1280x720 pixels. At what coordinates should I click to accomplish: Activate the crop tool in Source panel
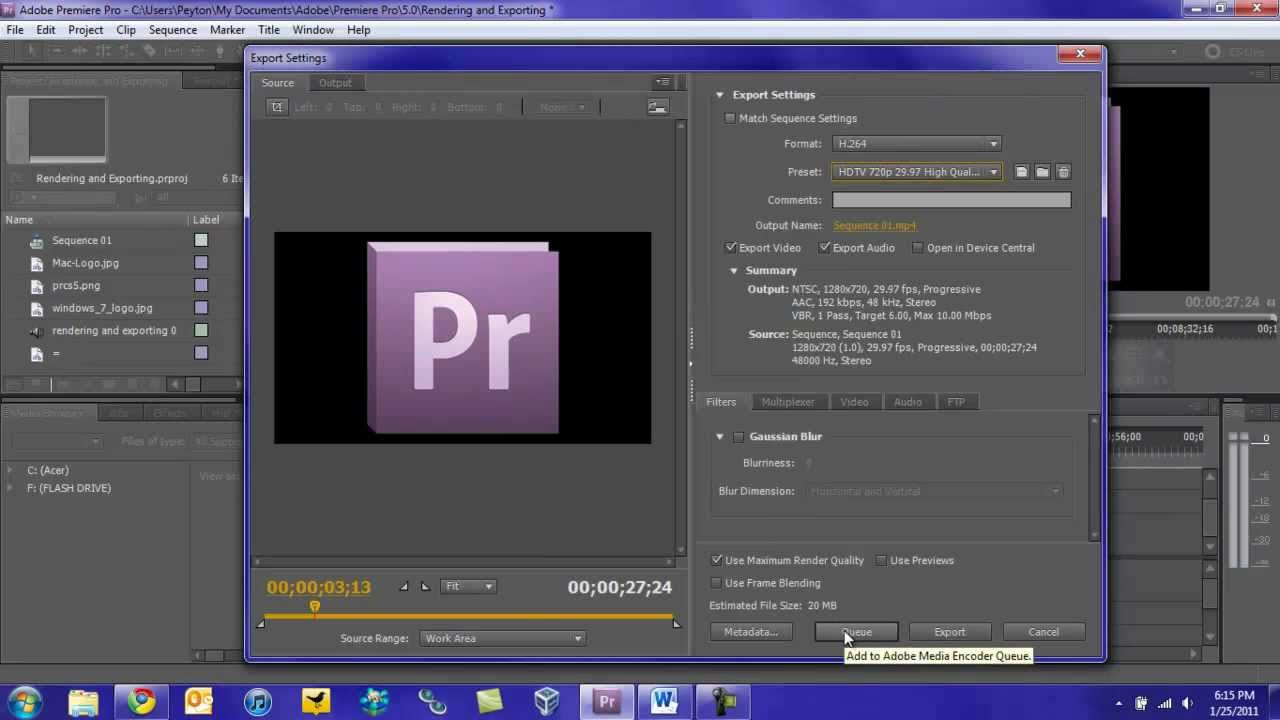point(277,107)
